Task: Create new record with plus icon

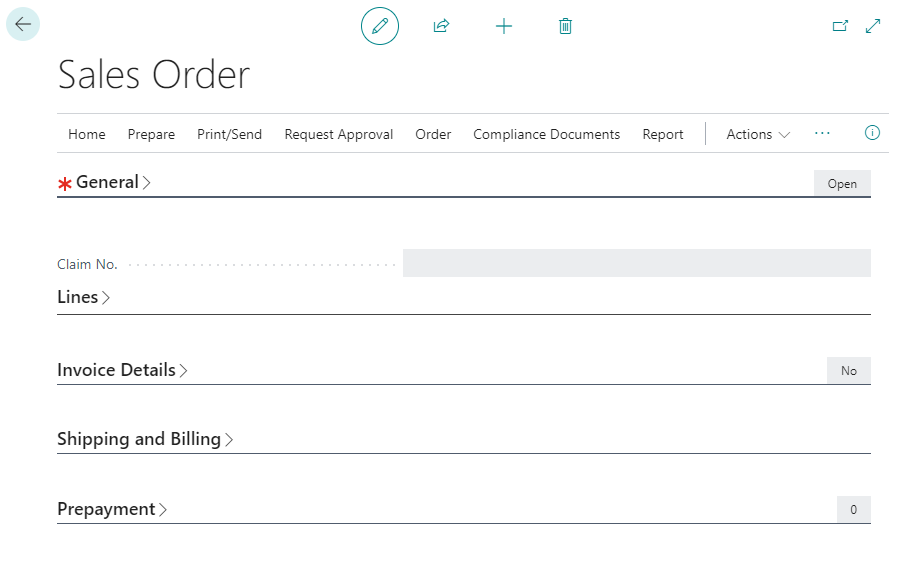Action: [504, 26]
